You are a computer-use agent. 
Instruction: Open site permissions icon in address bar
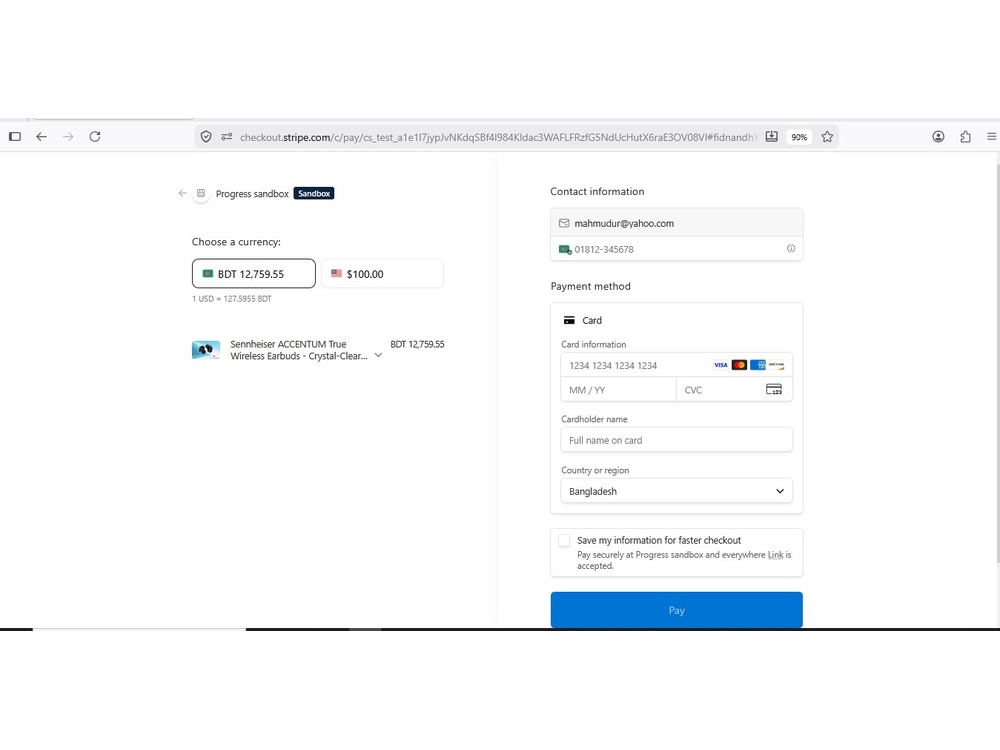click(x=226, y=136)
